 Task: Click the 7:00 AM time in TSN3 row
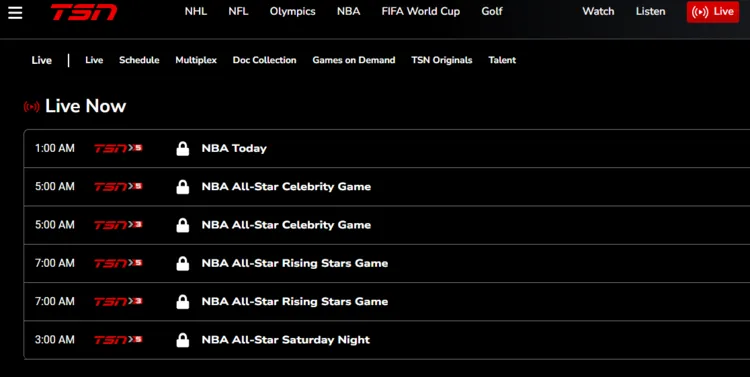click(x=55, y=301)
